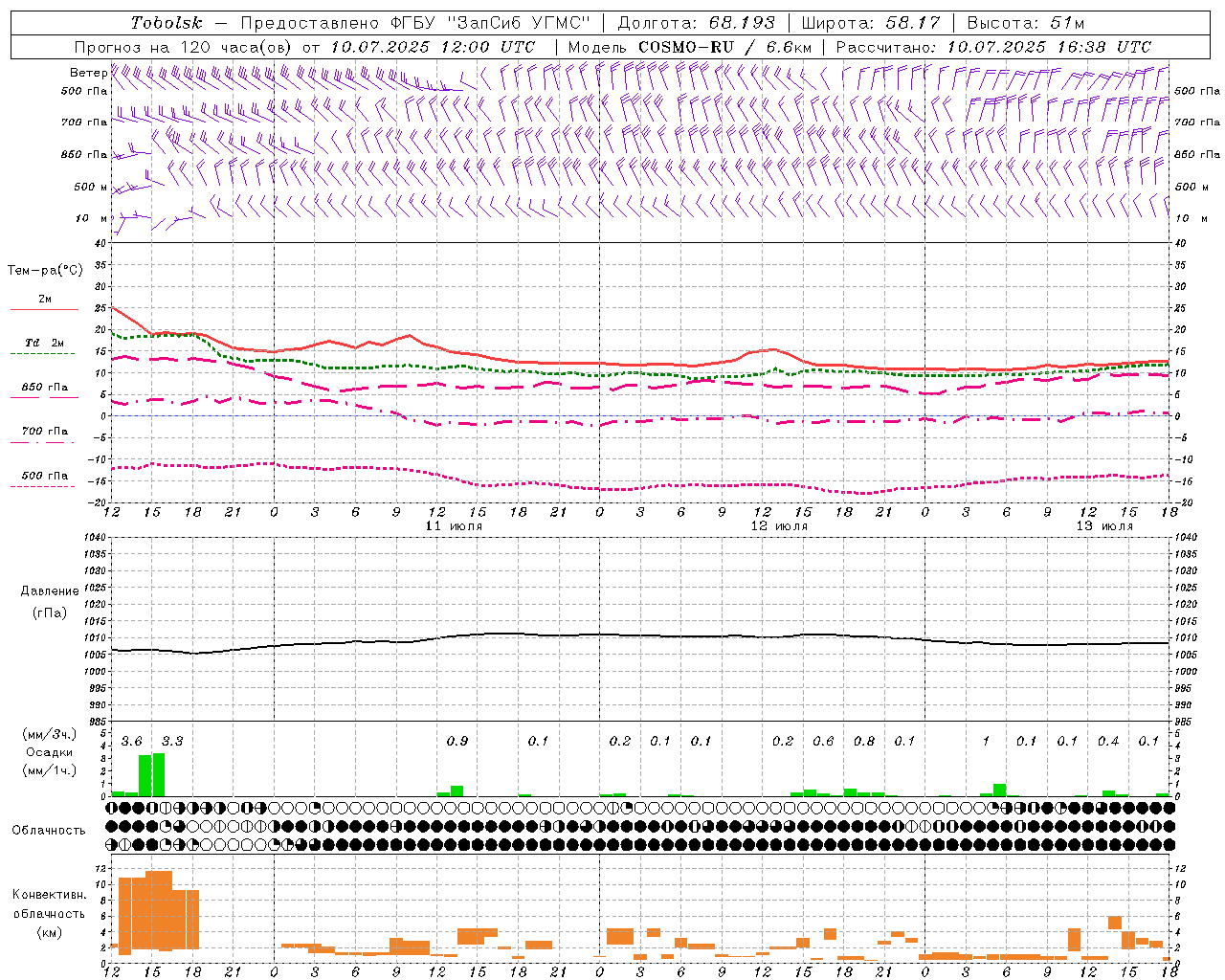Image resolution: width=1225 pixels, height=980 pixels.
Task: Click the precipitation value "0.9"
Action: click(457, 742)
